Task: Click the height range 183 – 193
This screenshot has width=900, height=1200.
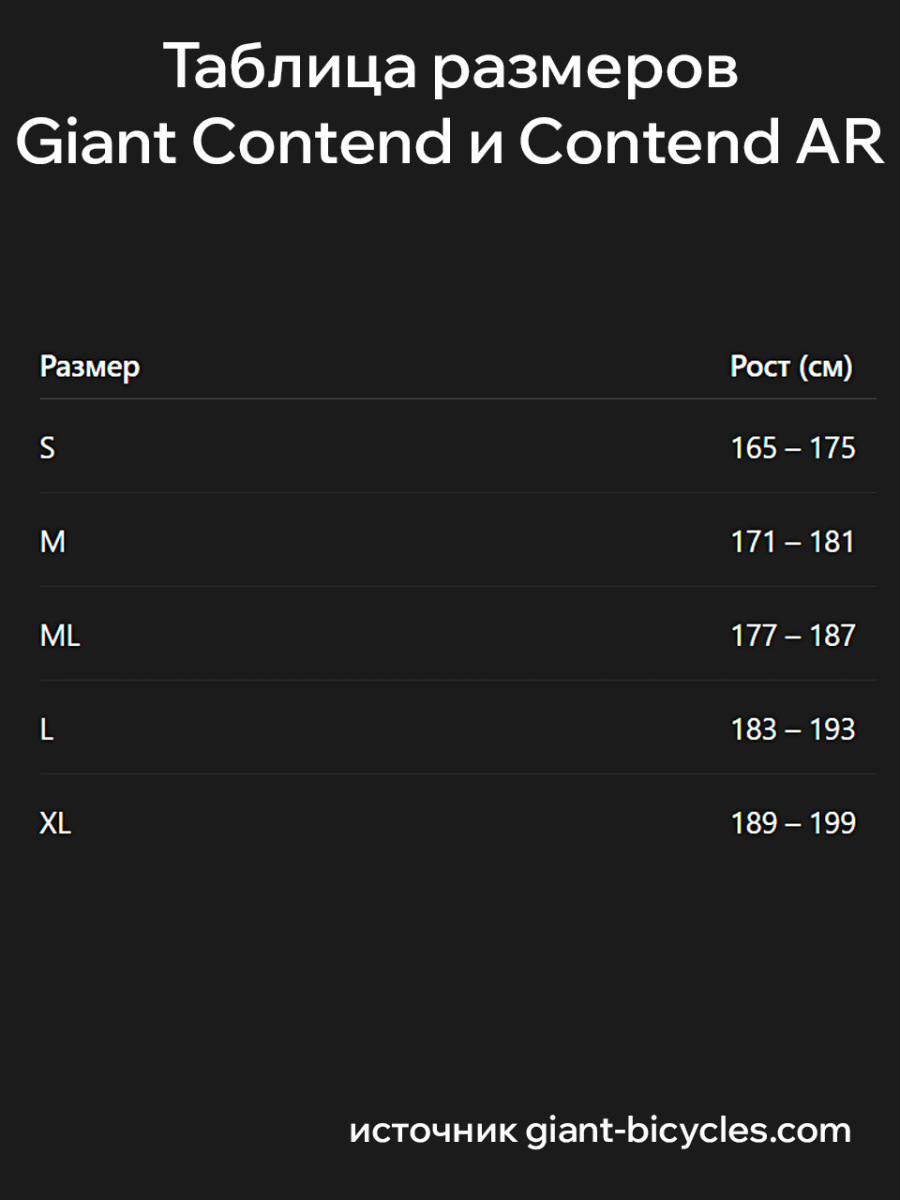Action: (793, 730)
